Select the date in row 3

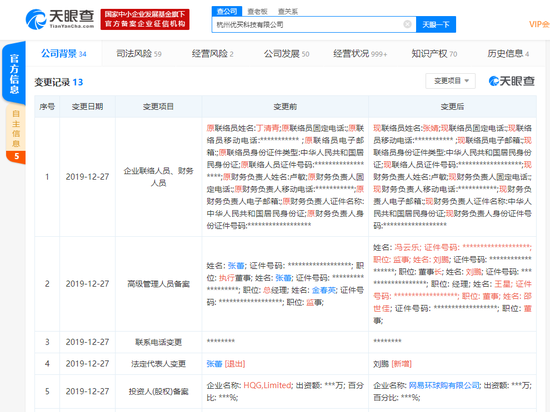(x=87, y=342)
